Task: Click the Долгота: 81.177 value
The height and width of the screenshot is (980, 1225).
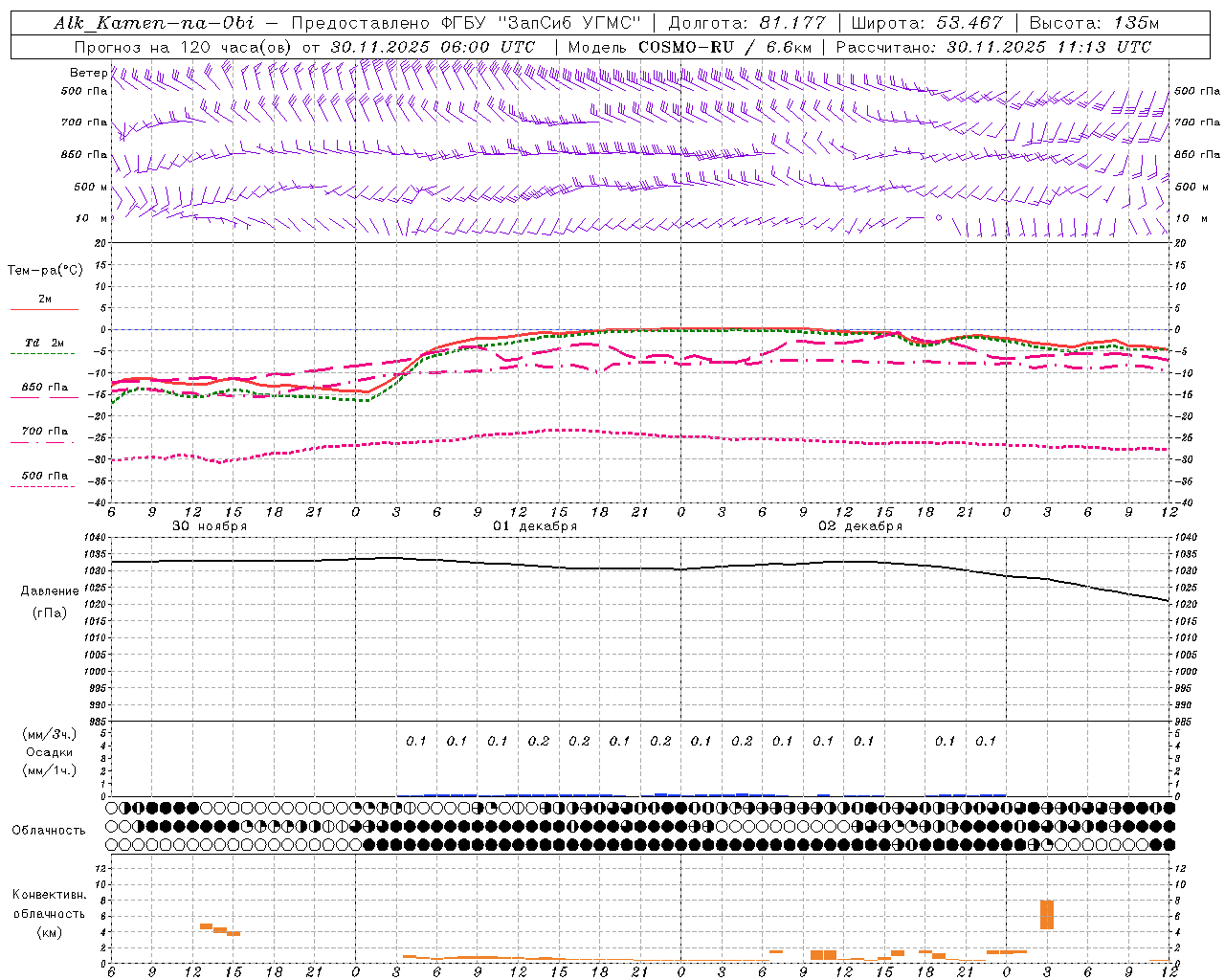Action: coord(746,23)
